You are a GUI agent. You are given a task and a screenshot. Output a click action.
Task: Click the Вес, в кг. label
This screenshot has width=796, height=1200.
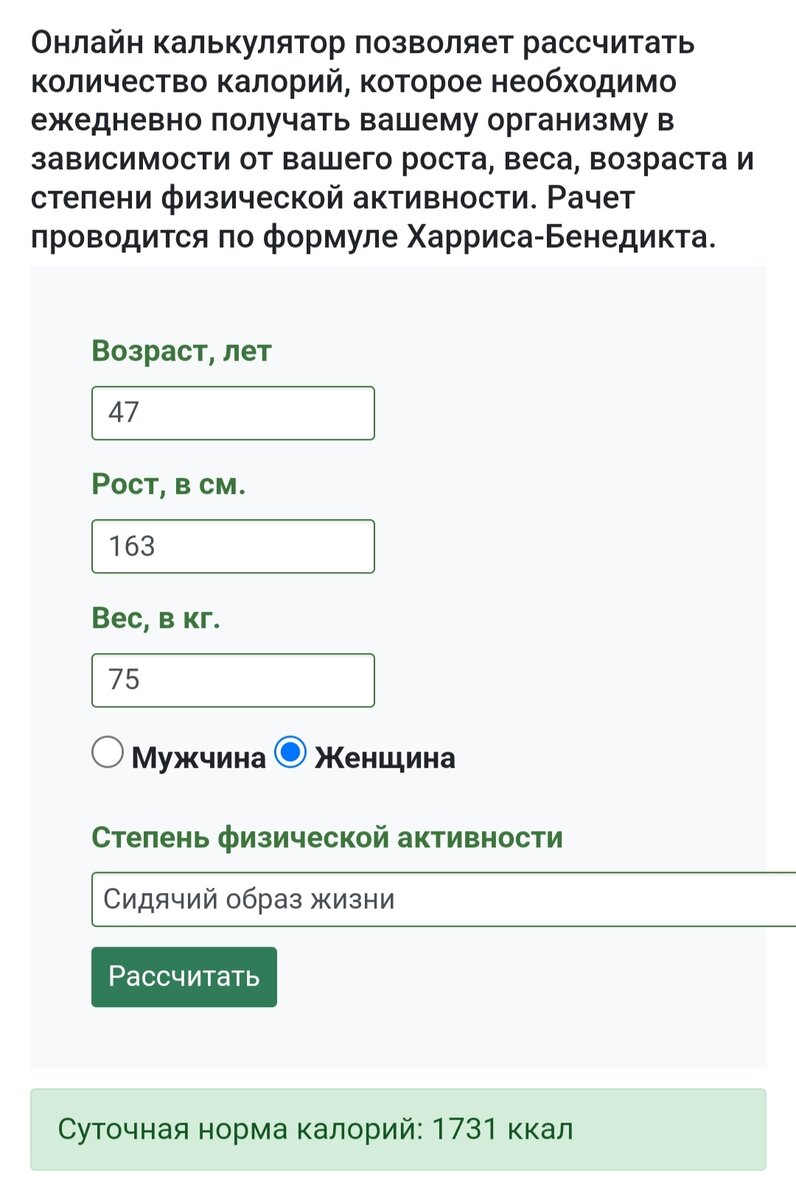click(156, 619)
